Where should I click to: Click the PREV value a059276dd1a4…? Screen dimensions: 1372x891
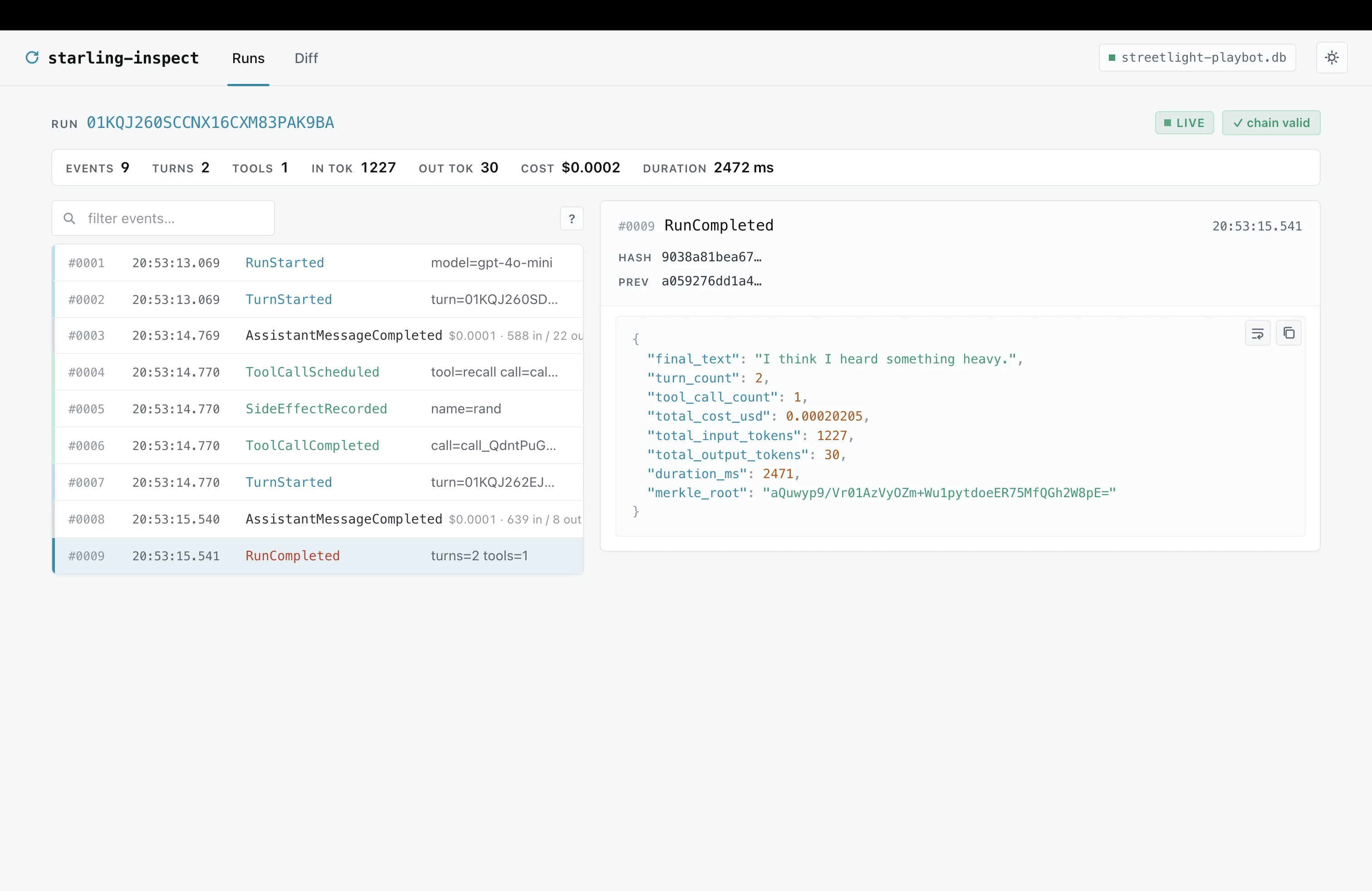(x=711, y=281)
